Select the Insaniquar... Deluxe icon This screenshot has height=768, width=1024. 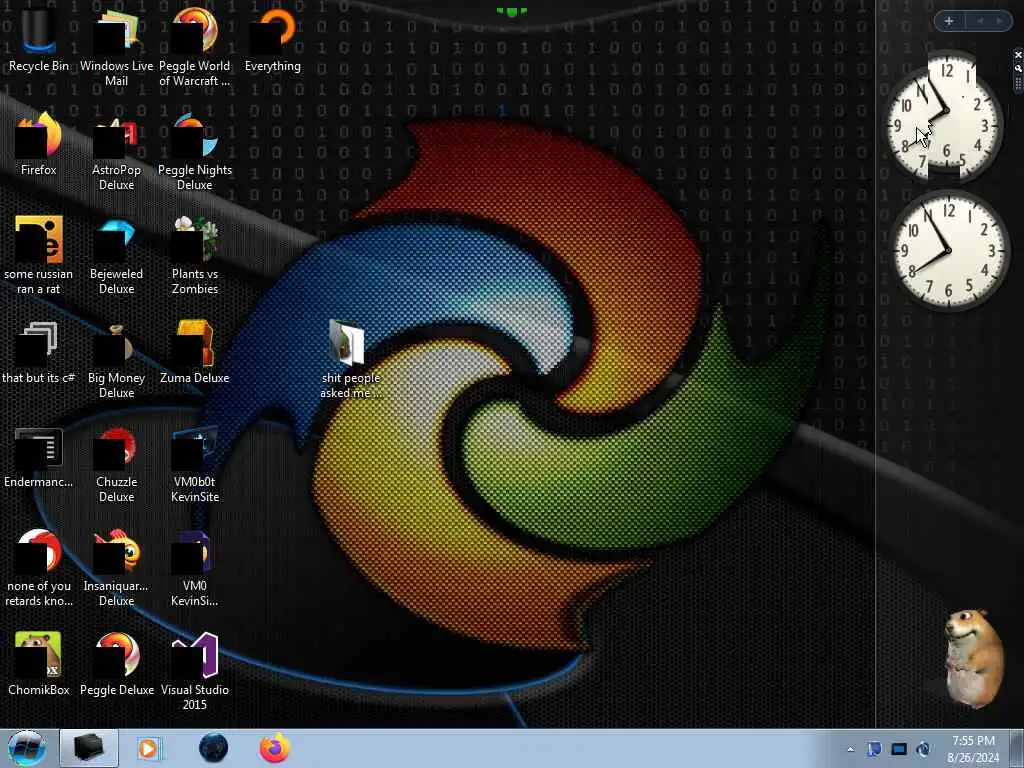point(116,567)
